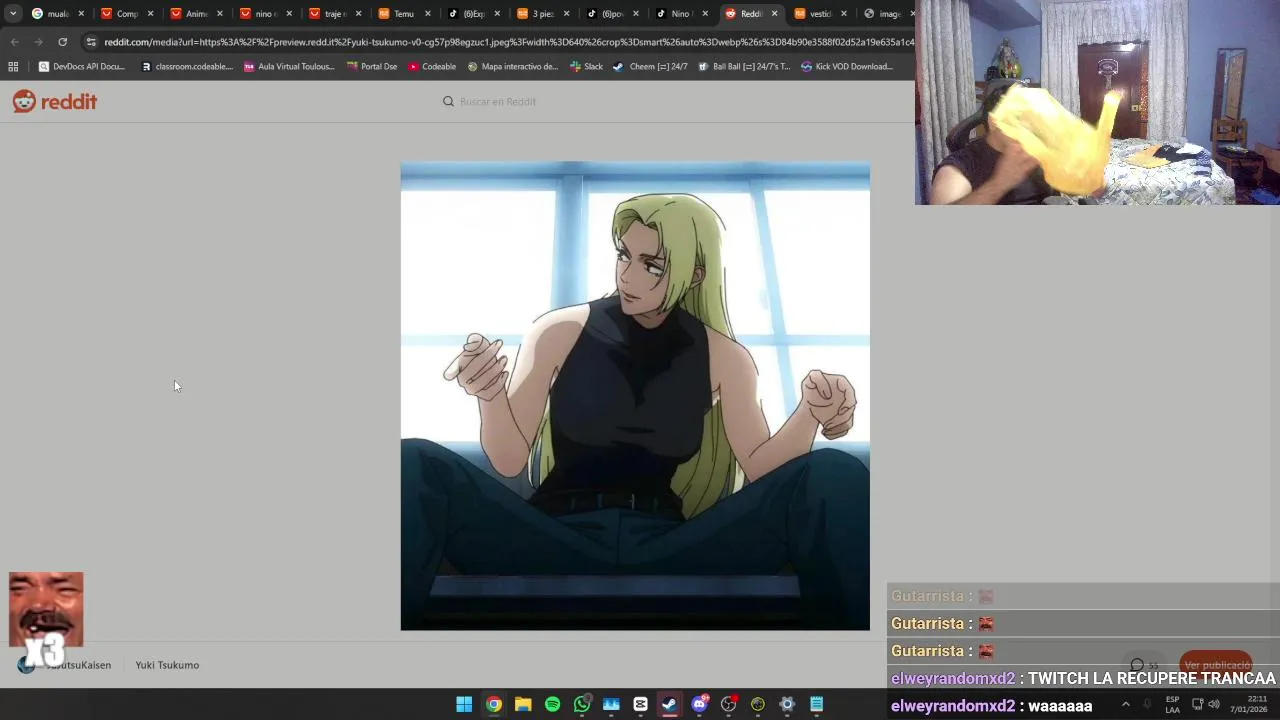Open the Codeable bookmark

pos(431,67)
